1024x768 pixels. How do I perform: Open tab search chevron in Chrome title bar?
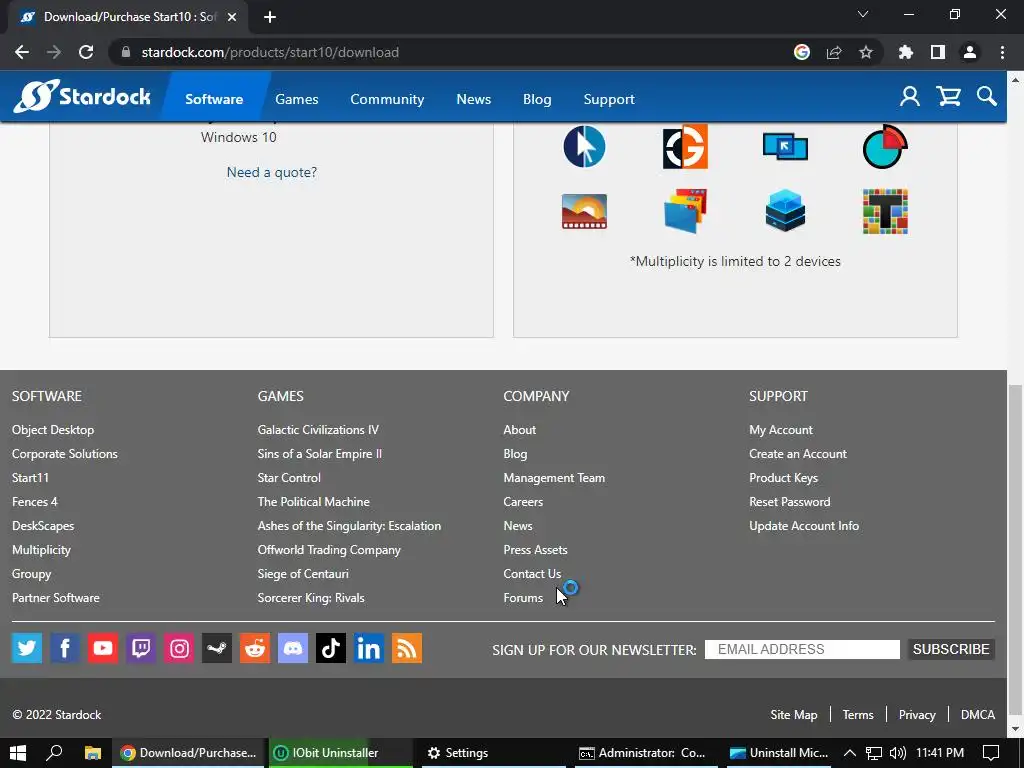(x=862, y=14)
